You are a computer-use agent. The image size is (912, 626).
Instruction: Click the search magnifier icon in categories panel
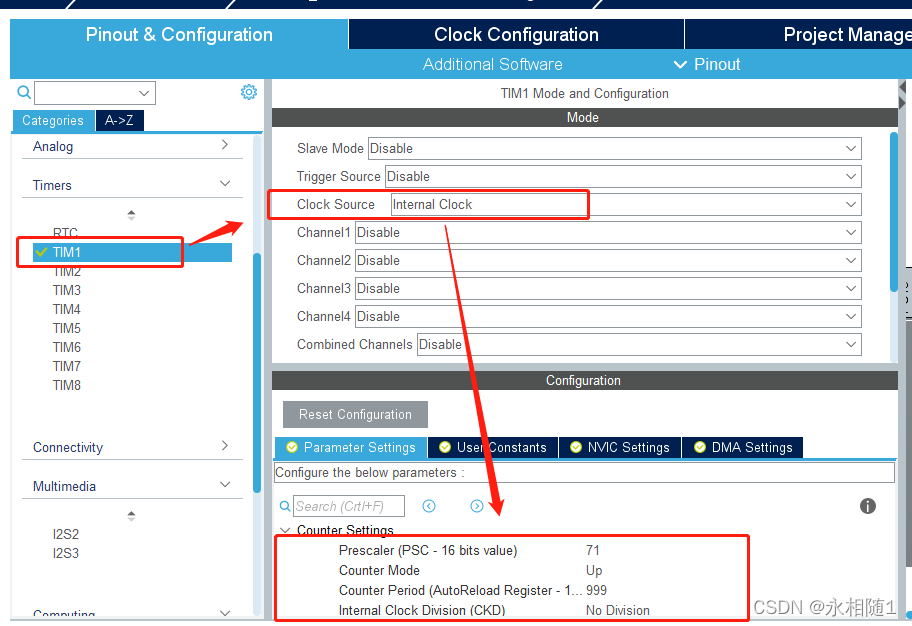click(24, 92)
